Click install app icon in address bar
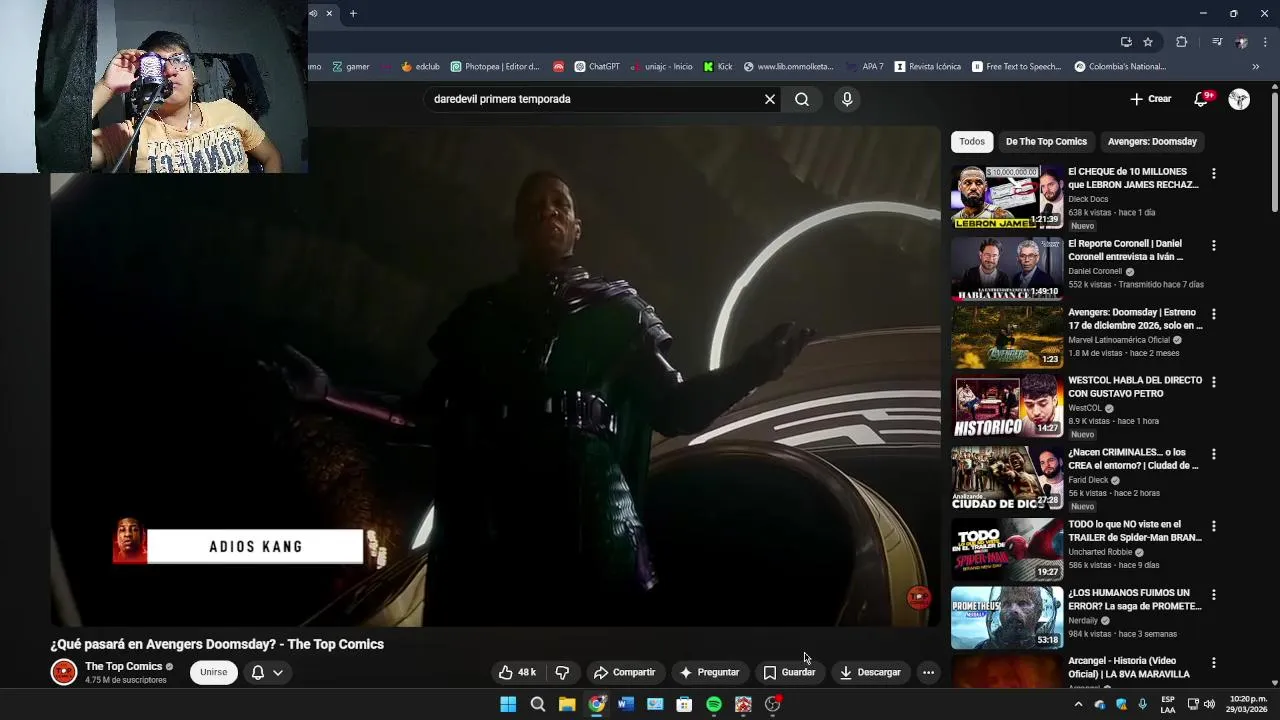1280x720 pixels. pos(1126,42)
